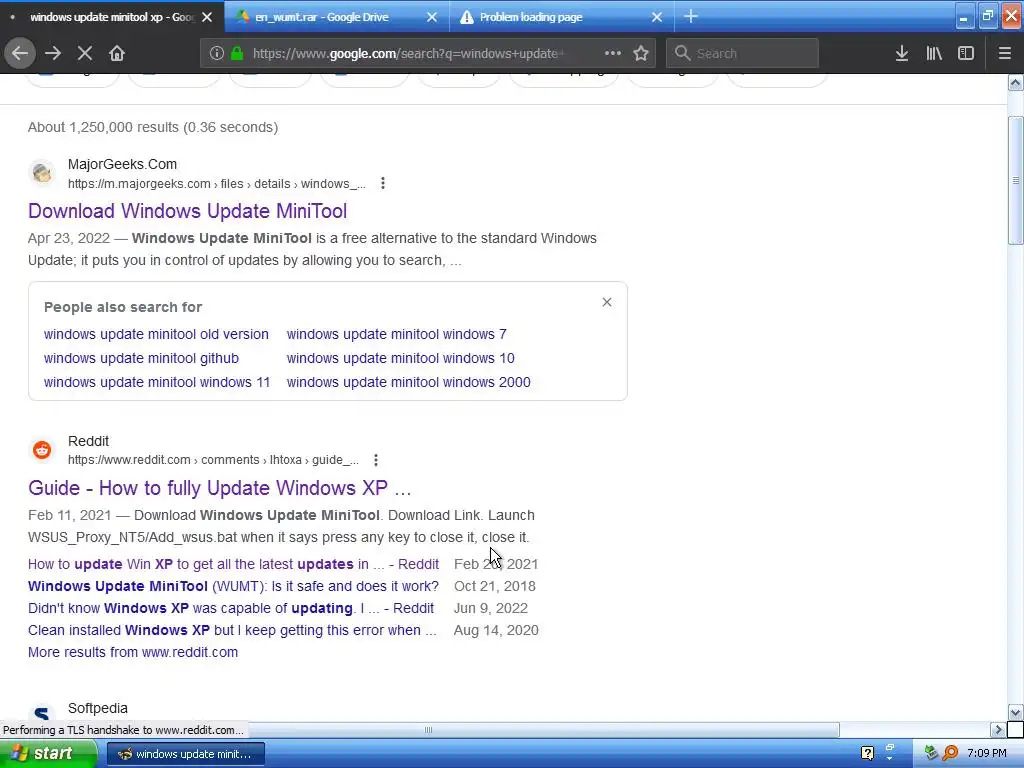1024x768 pixels.
Task: Open MajorGeeks result three-dot options
Action: pyautogui.click(x=383, y=184)
